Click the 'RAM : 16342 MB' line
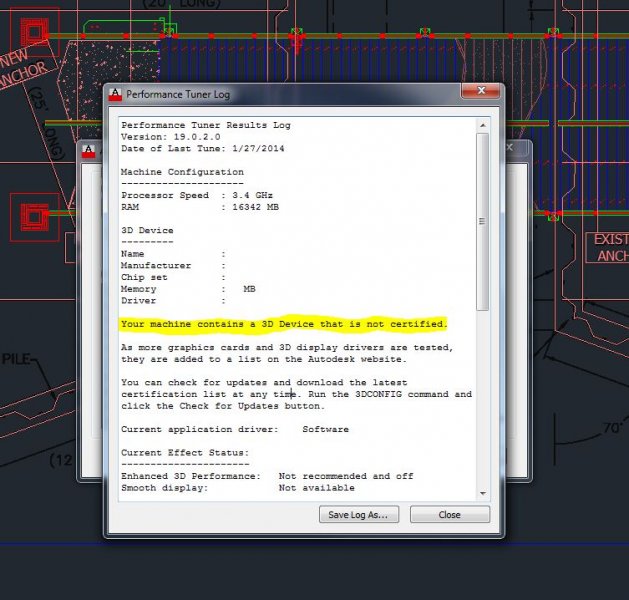 [200, 207]
